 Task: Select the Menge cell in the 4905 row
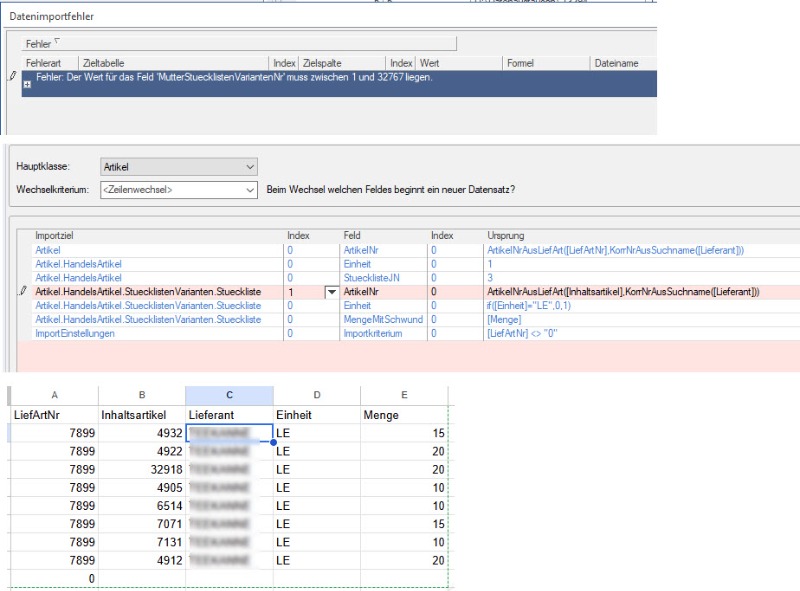pyautogui.click(x=404, y=487)
